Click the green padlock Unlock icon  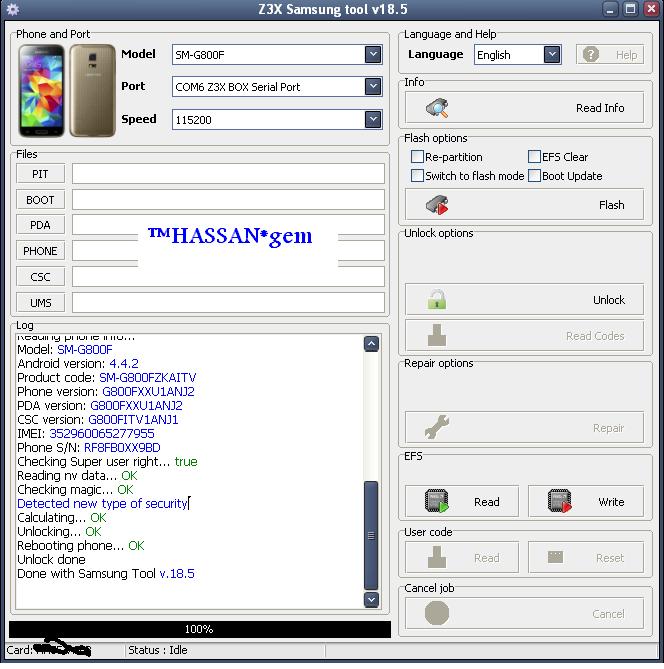(x=437, y=300)
